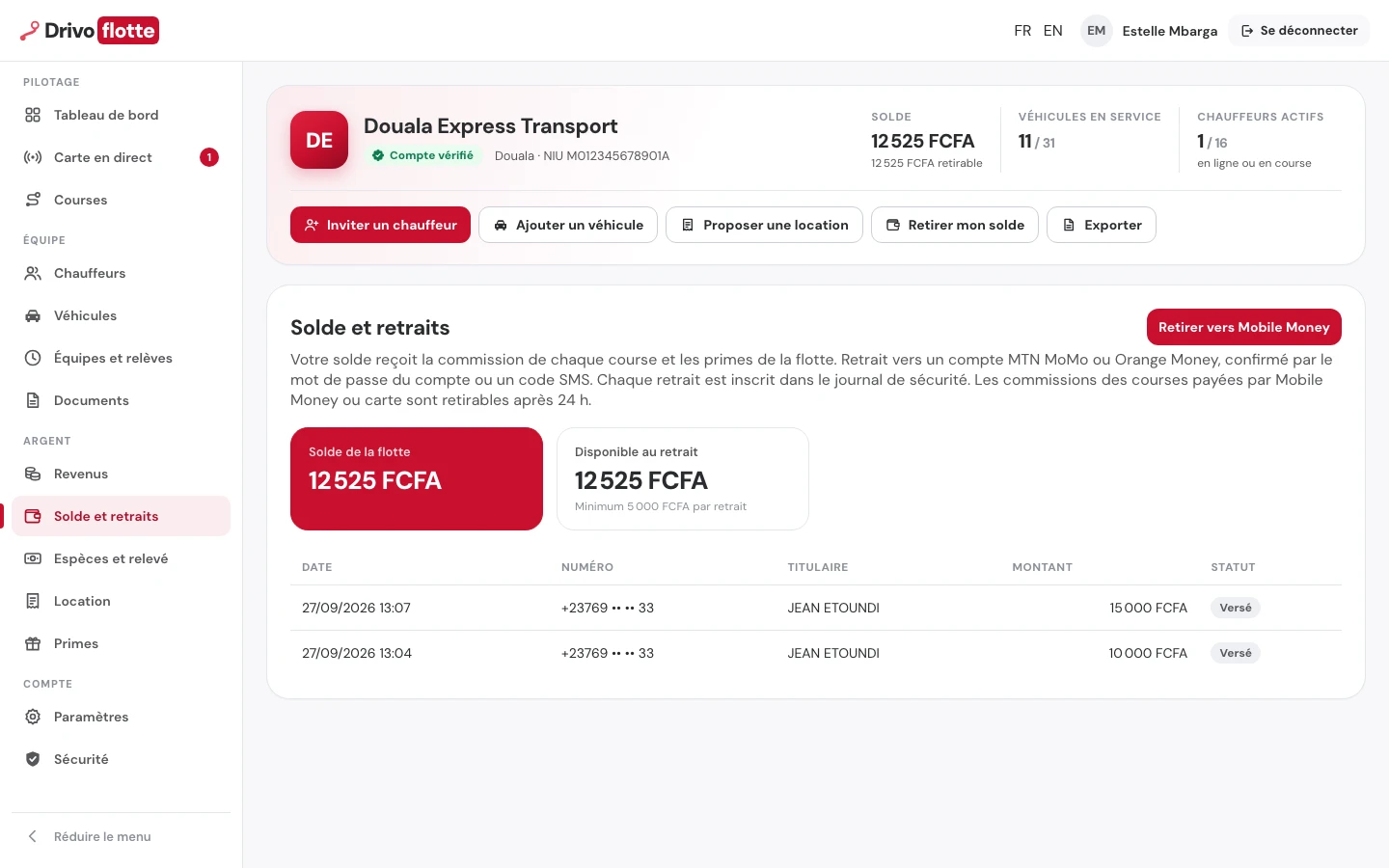Switch language to EN
Image resolution: width=1389 pixels, height=868 pixels.
point(1053,31)
